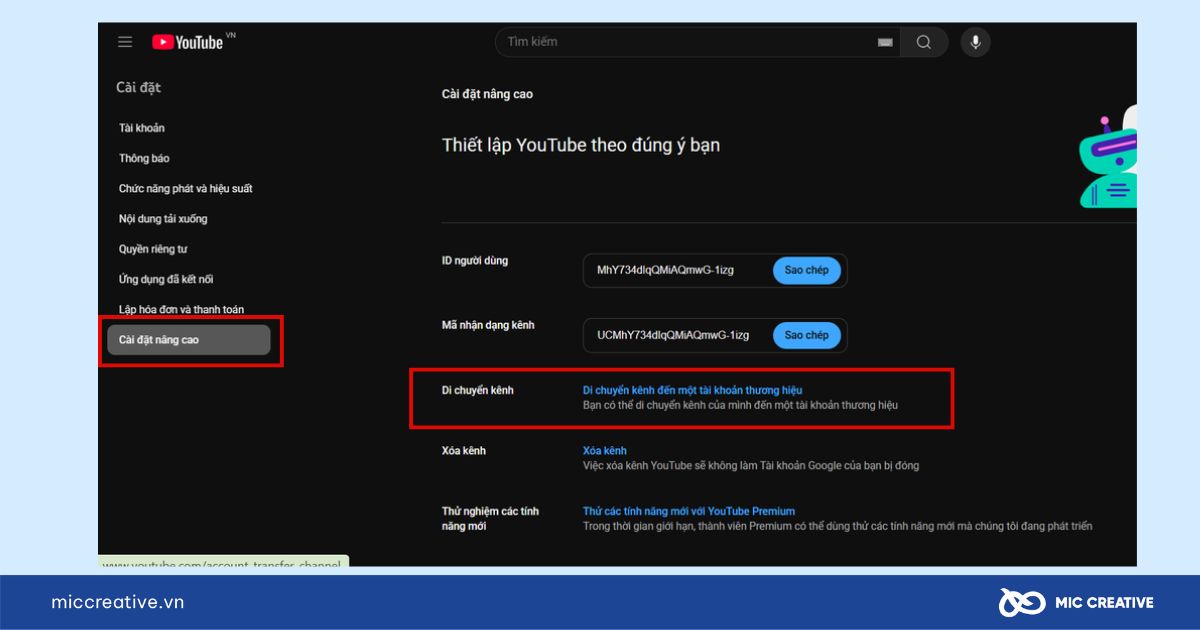The height and width of the screenshot is (630, 1200).
Task: Open "Nội dung tải xuống" settings
Action: tap(166, 218)
